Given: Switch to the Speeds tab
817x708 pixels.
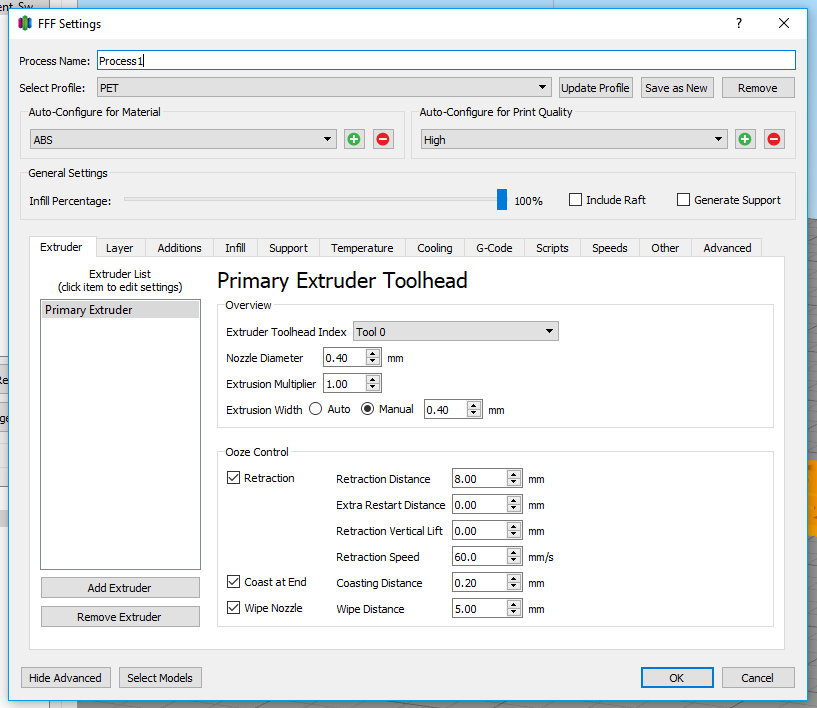Looking at the screenshot, I should (609, 248).
